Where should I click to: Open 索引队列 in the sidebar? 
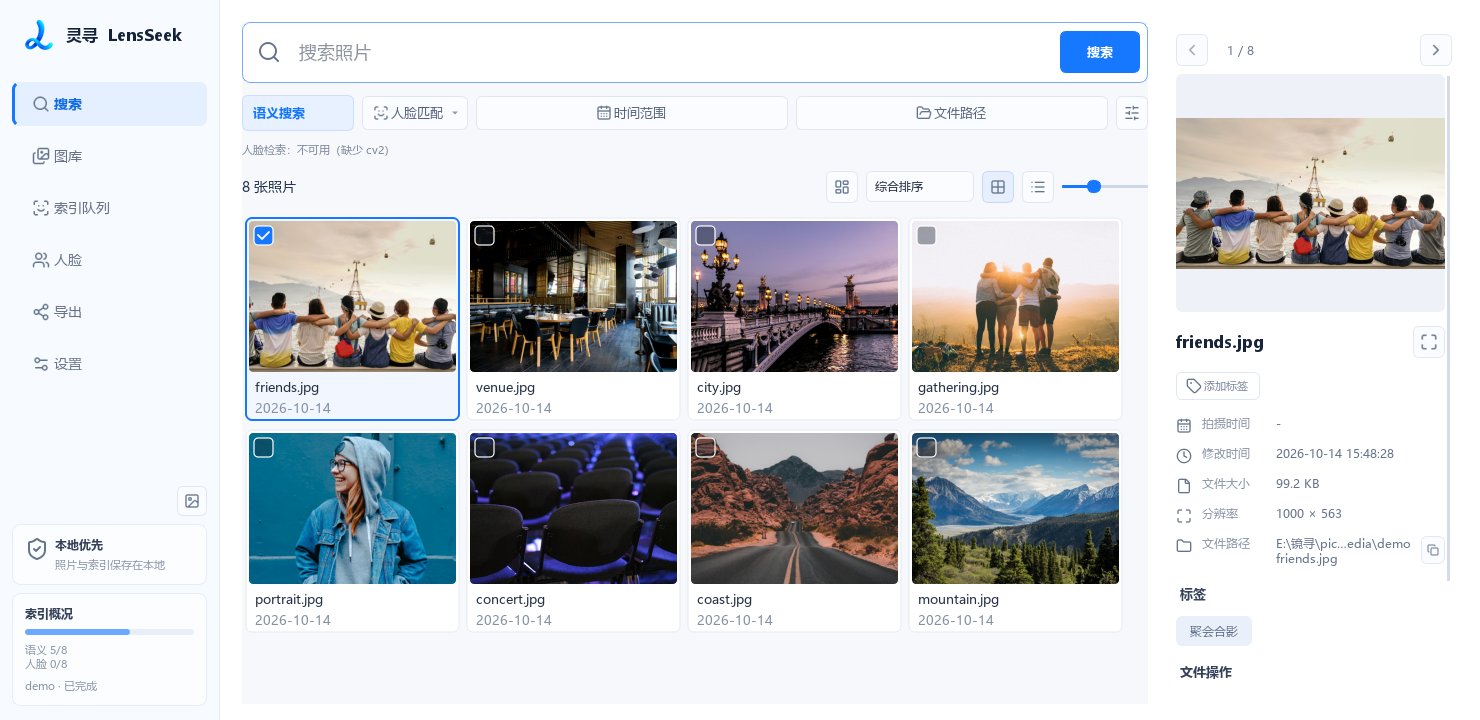tap(110, 208)
